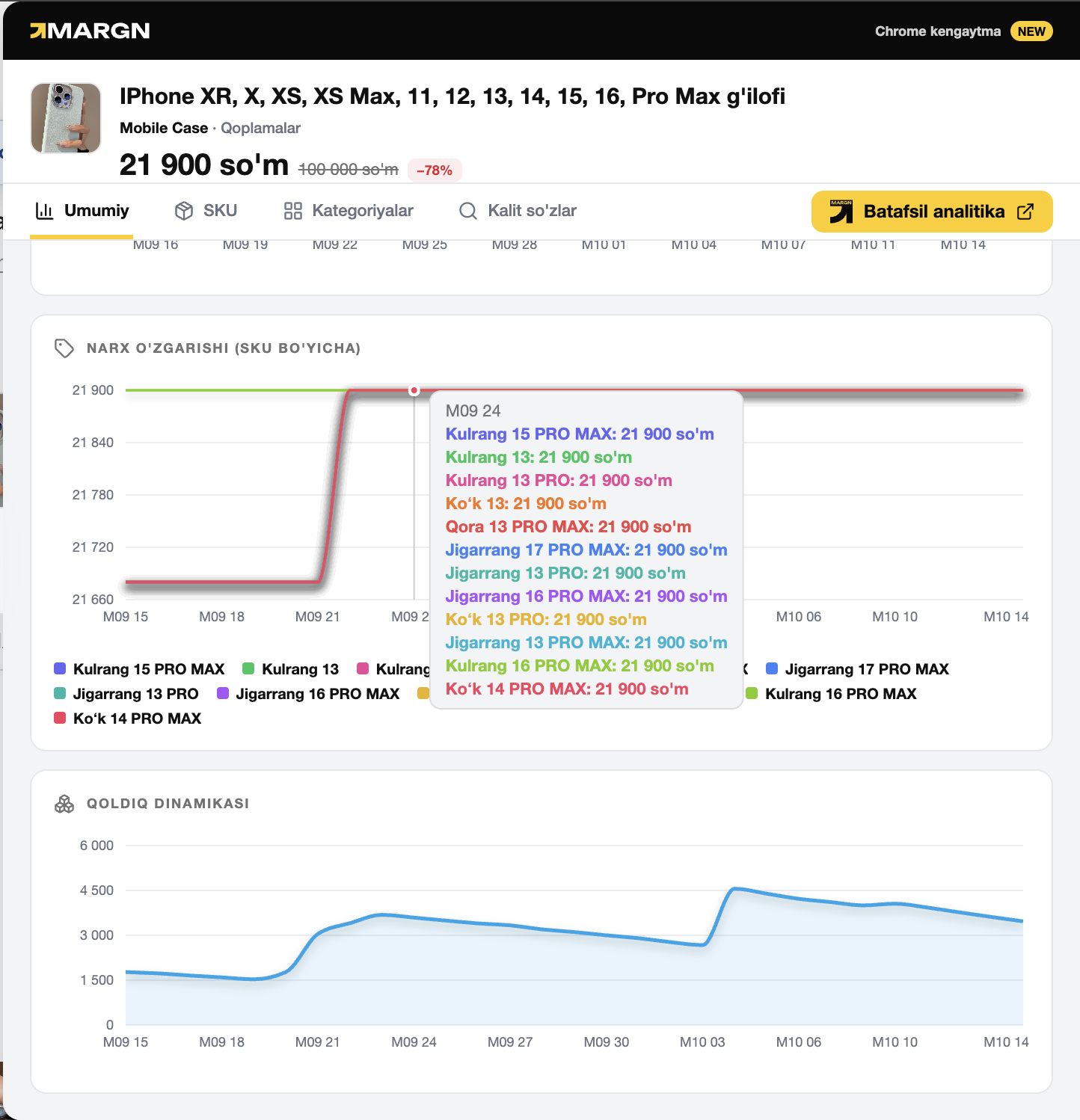Open the Chrome kengaytma link
The width and height of the screenshot is (1080, 1120).
pos(938,31)
